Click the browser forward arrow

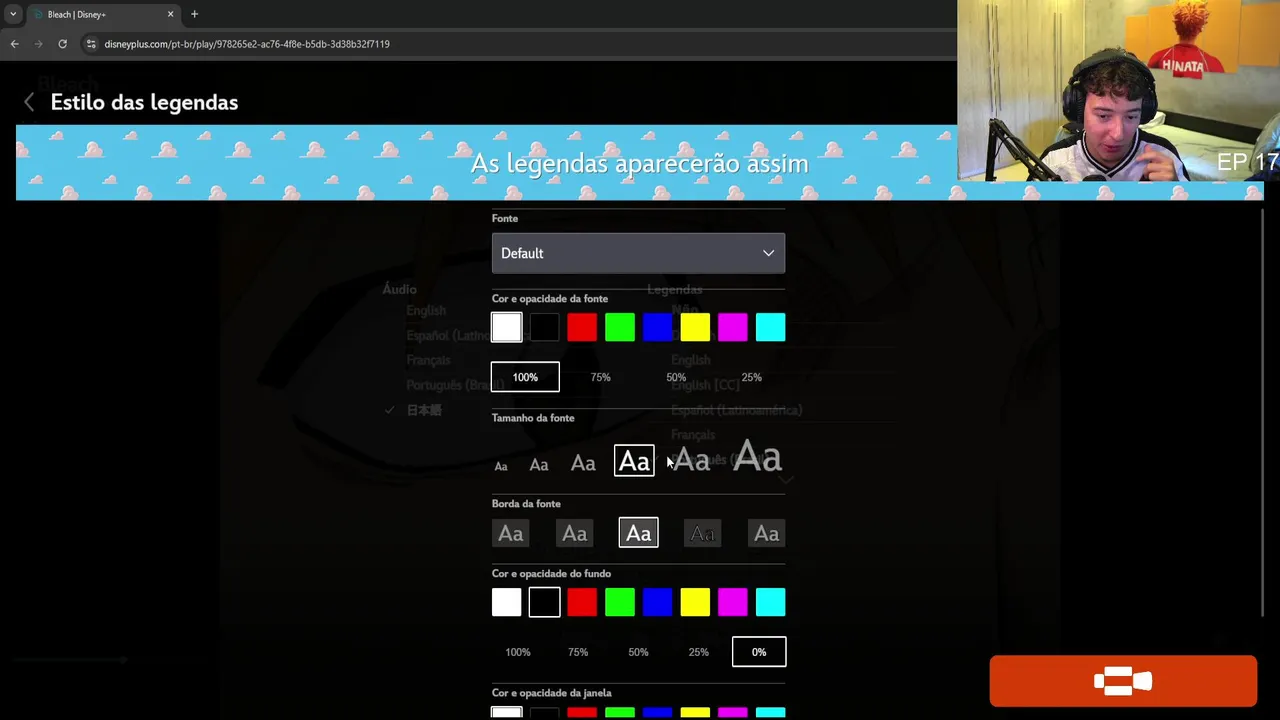tap(38, 44)
